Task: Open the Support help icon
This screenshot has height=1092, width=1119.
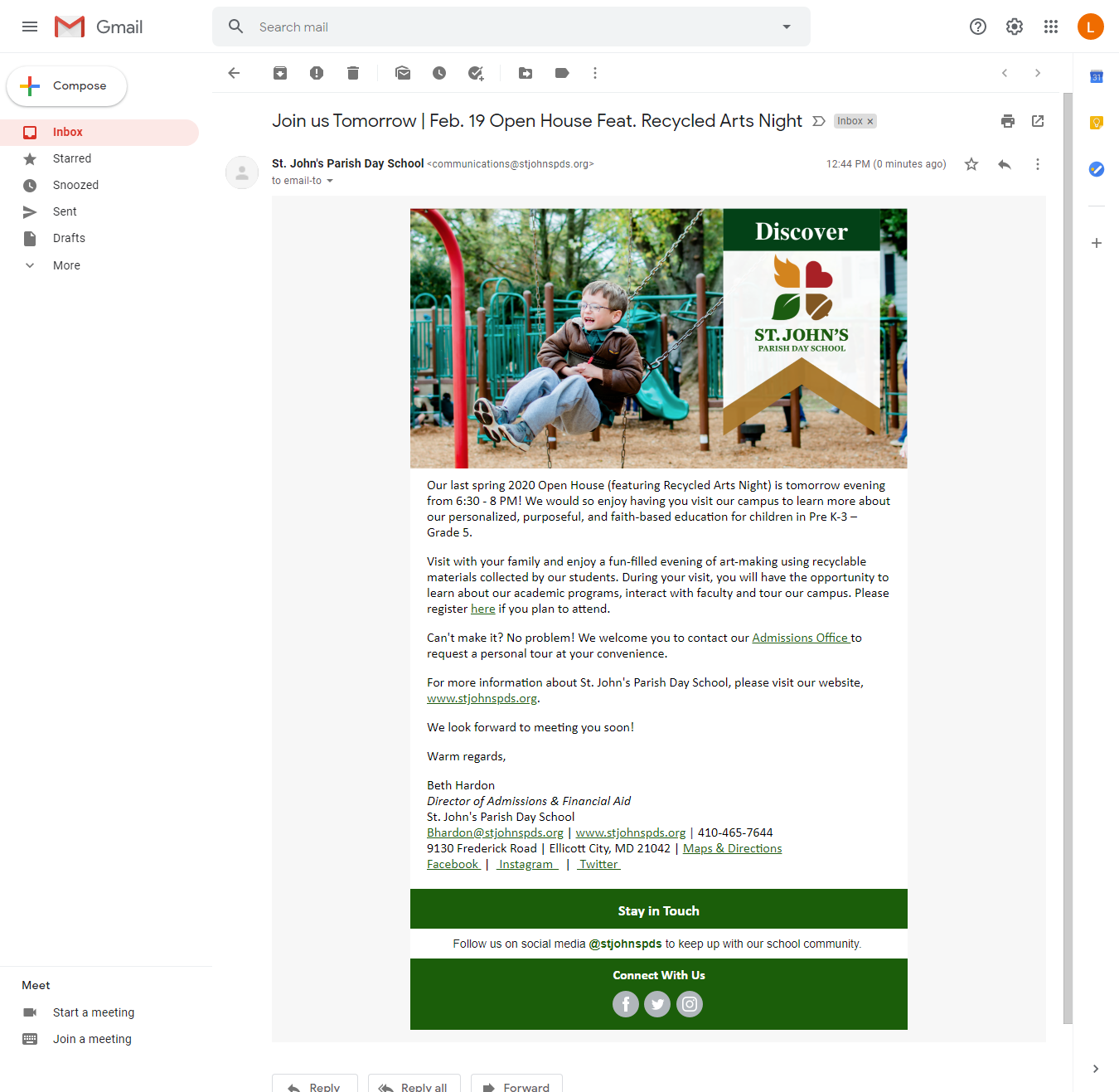Action: point(978,27)
